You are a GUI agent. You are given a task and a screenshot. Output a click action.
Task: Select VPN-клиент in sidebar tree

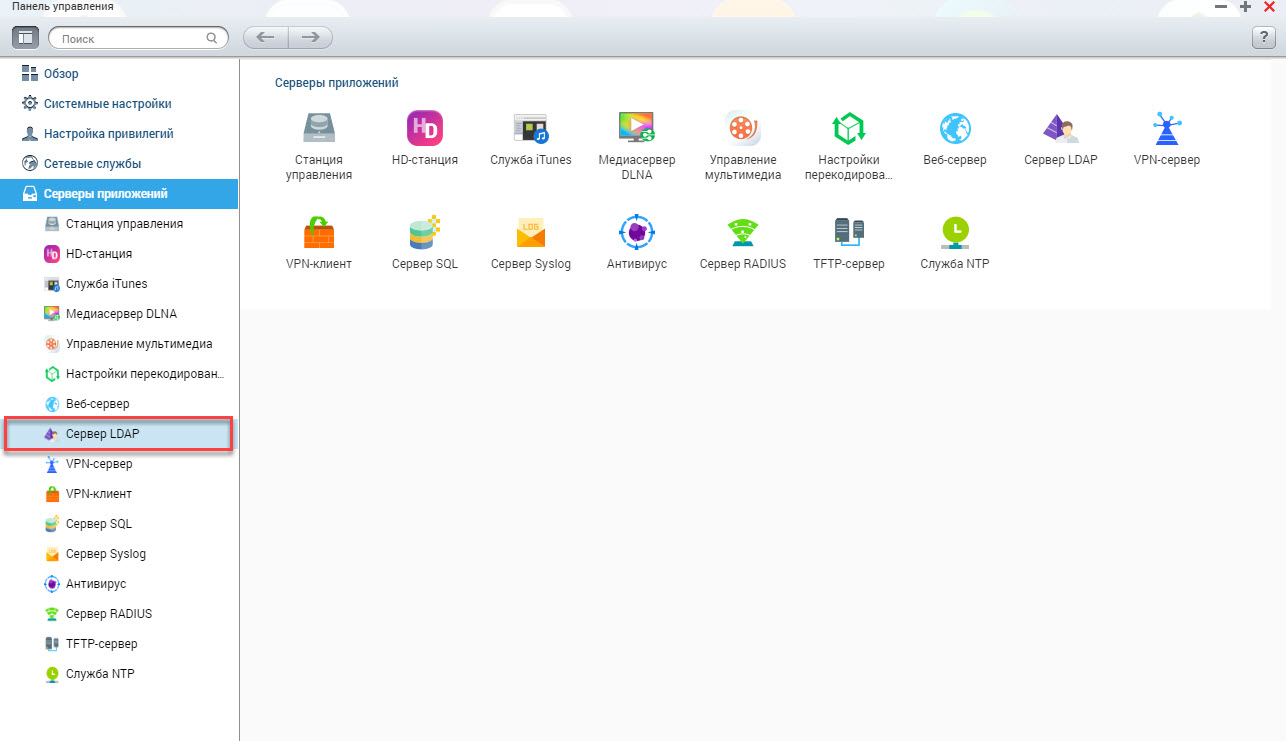point(120,494)
